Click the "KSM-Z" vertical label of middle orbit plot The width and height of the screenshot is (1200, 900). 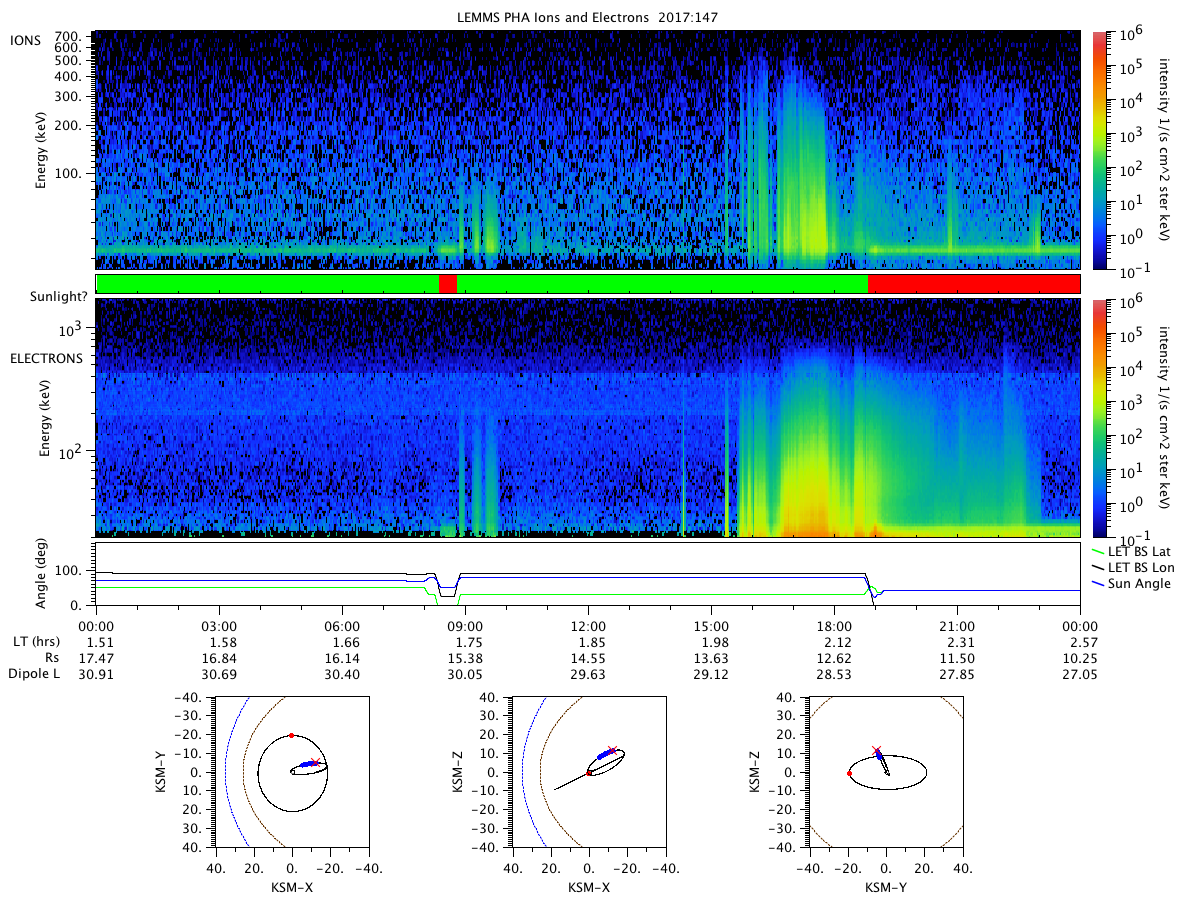coord(460,772)
